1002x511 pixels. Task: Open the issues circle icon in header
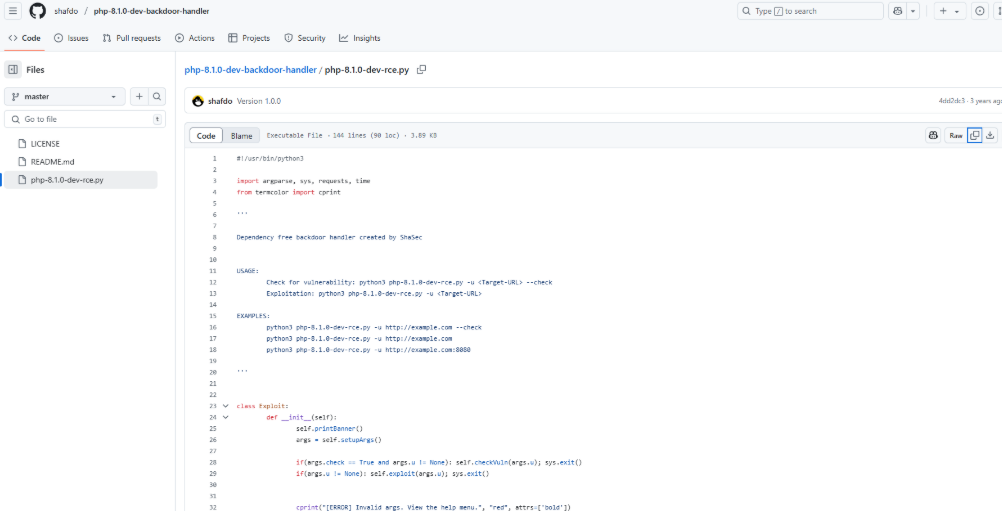pos(980,11)
